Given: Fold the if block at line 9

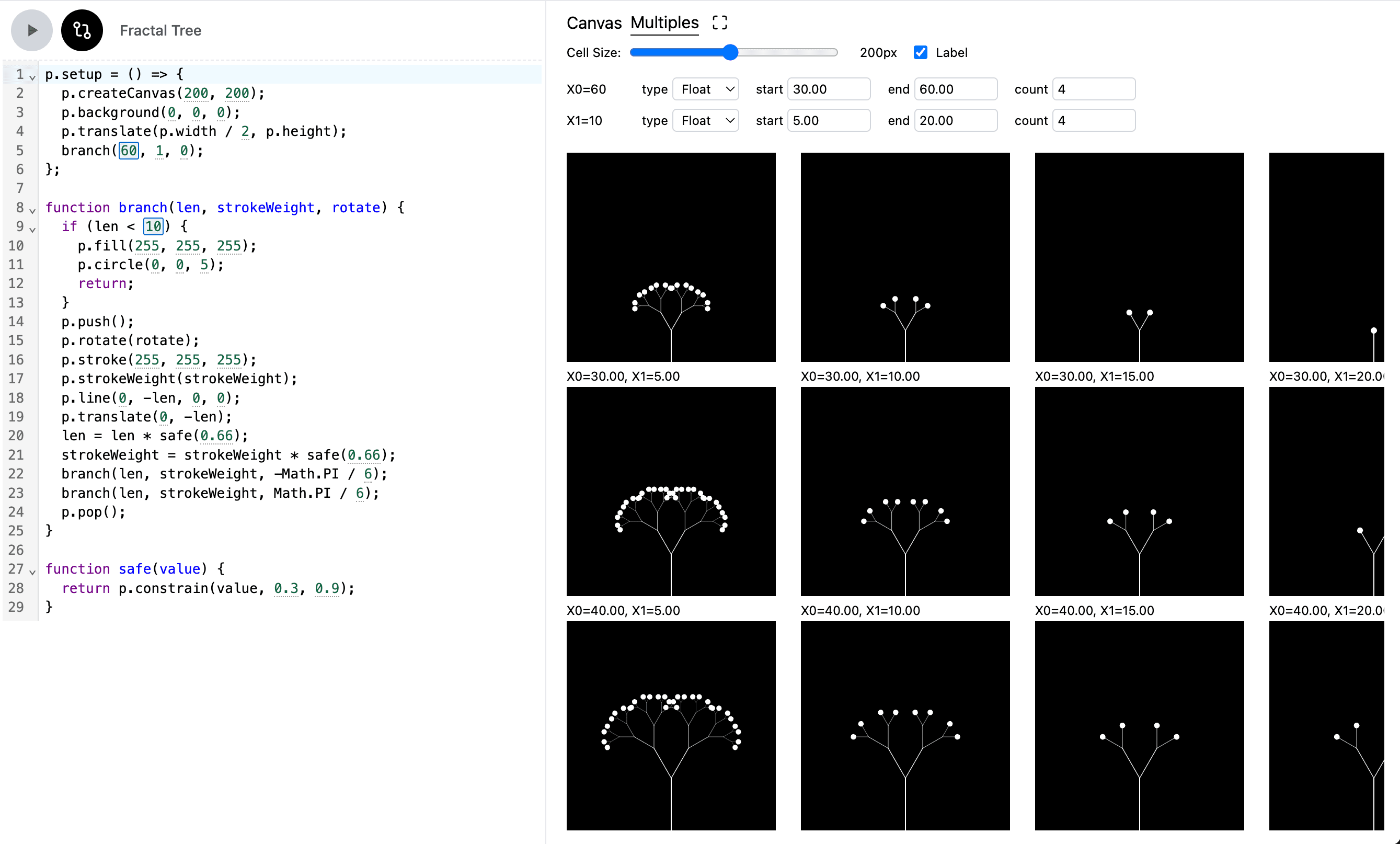Looking at the screenshot, I should [x=32, y=229].
